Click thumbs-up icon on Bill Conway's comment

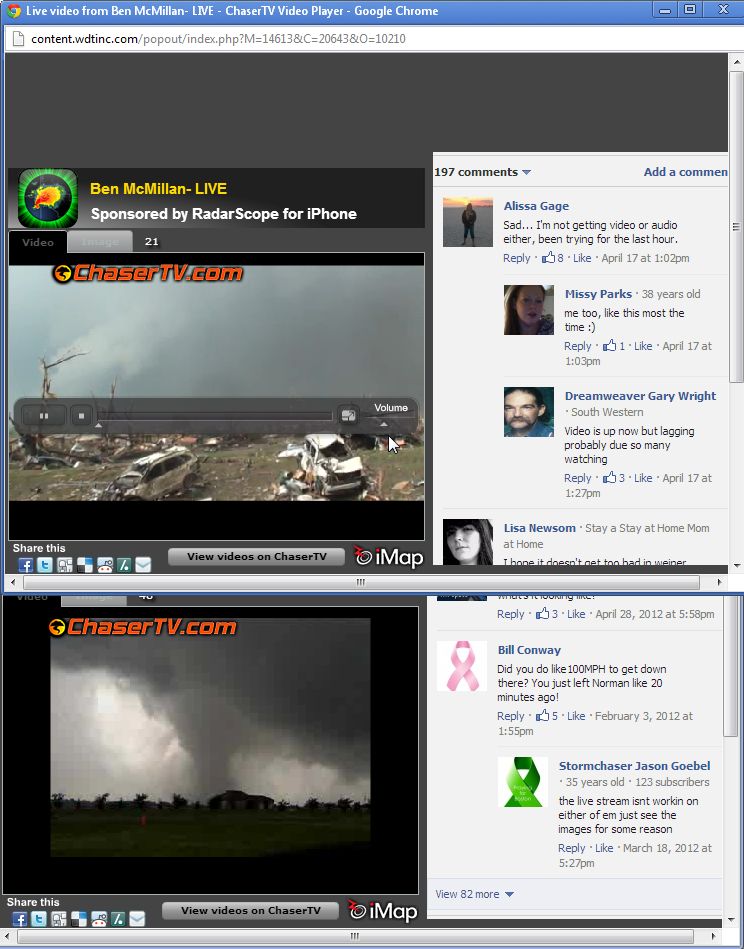pyautogui.click(x=543, y=715)
